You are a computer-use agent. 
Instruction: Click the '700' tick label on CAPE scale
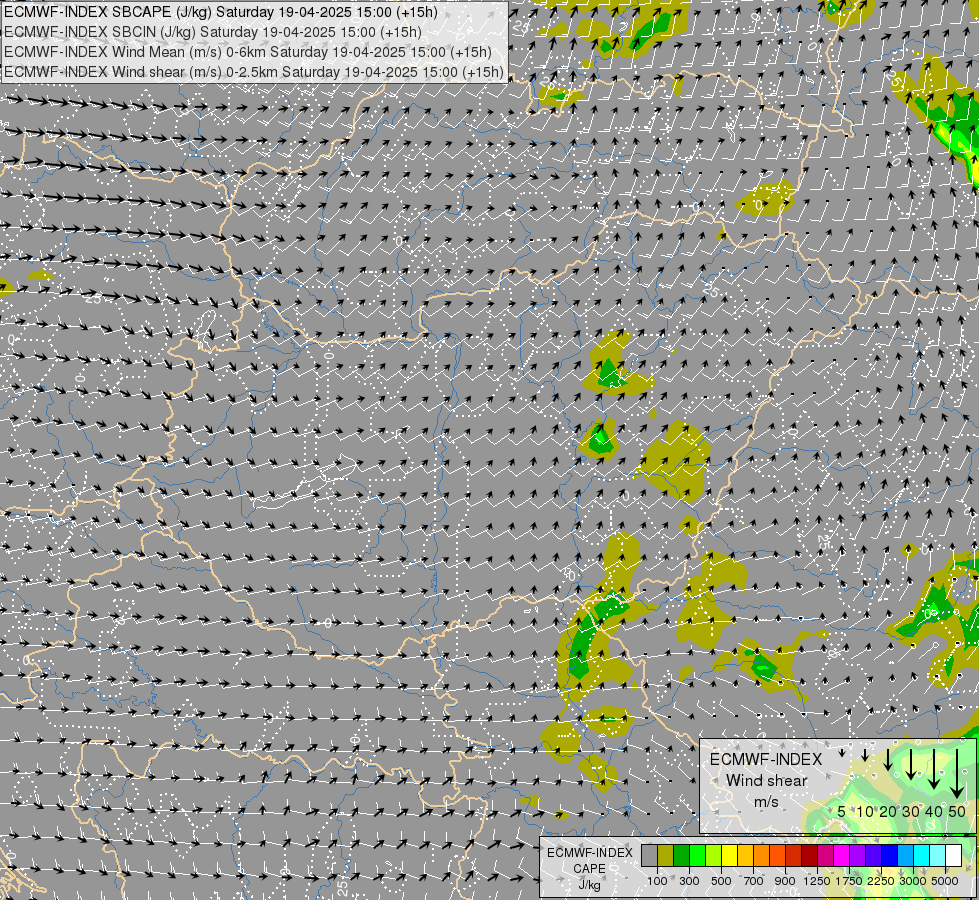tap(754, 881)
